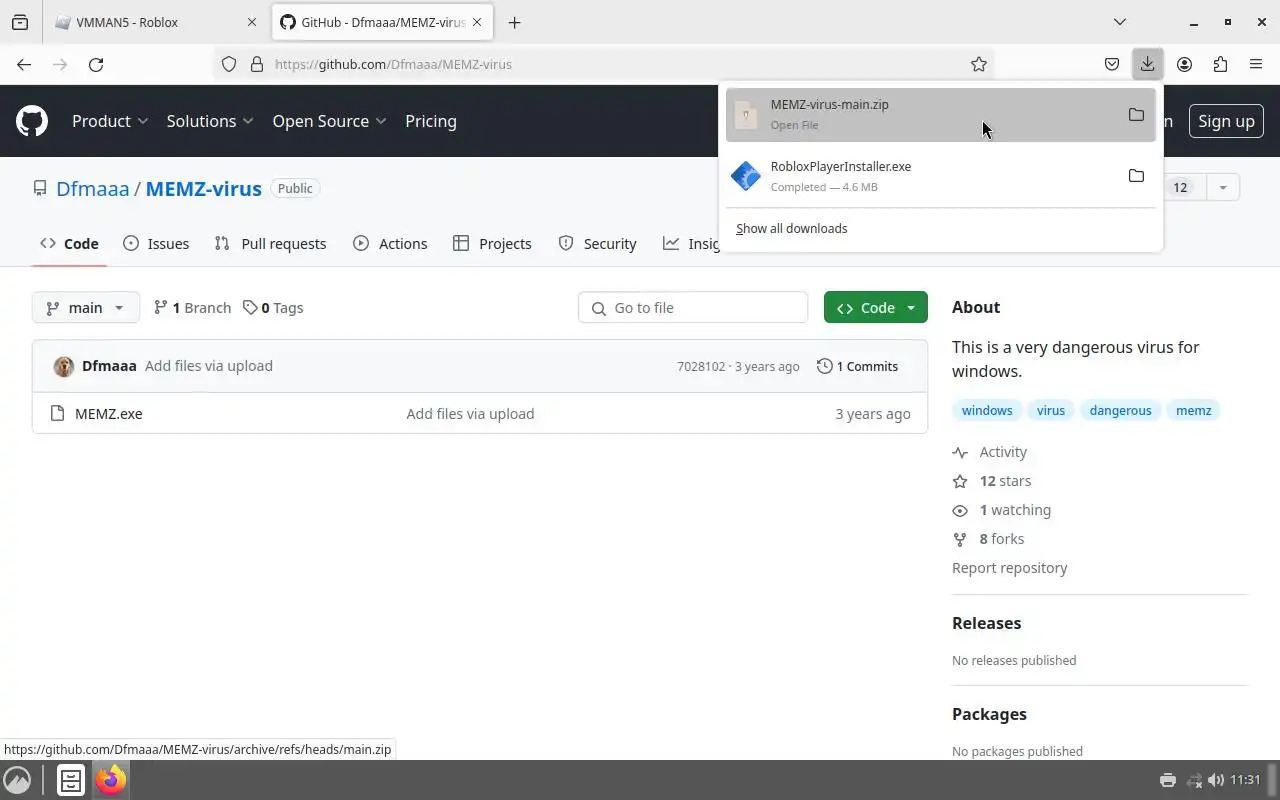
Task: Open the green Code dropdown button
Action: (x=876, y=307)
